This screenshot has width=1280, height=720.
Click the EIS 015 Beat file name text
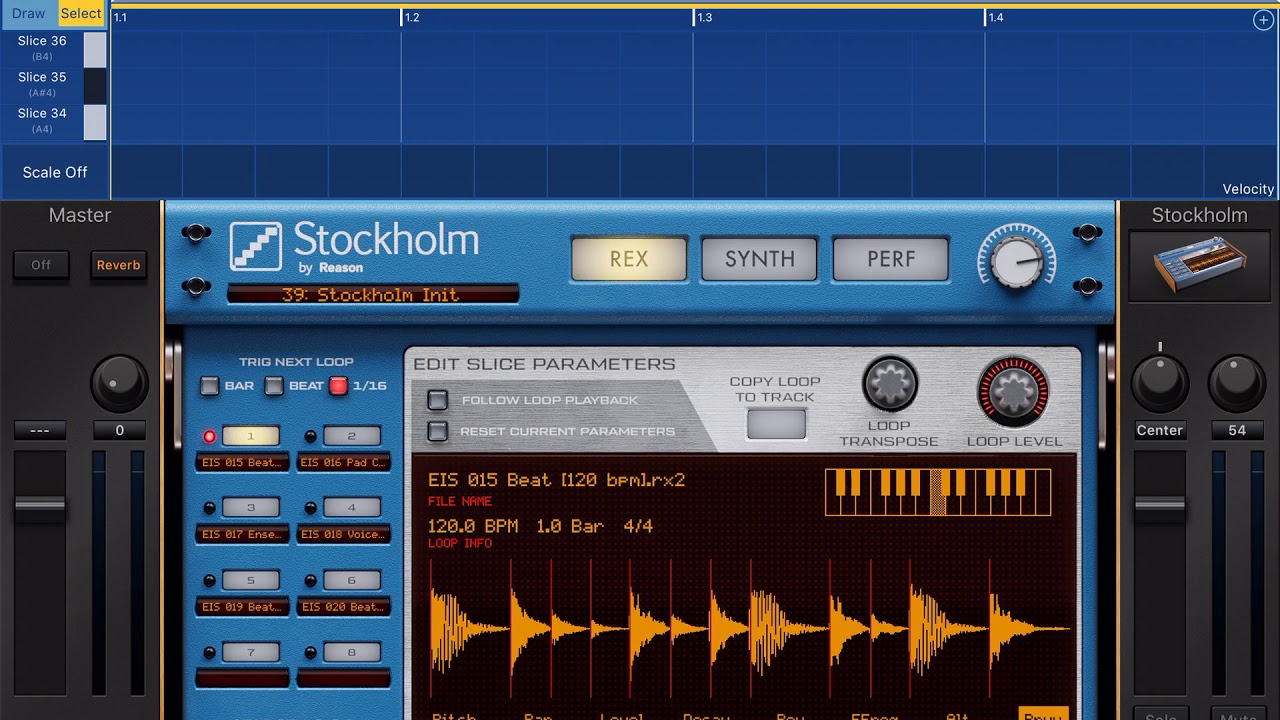pos(556,480)
